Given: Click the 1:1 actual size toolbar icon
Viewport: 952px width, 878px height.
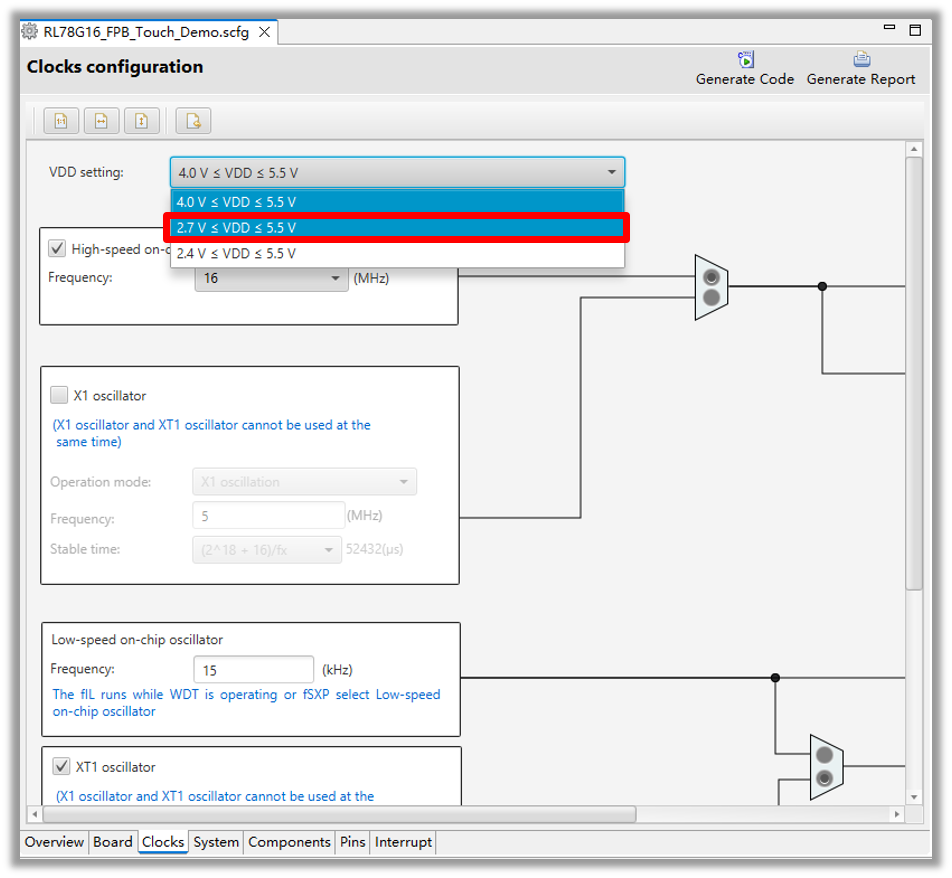Looking at the screenshot, I should [61, 121].
